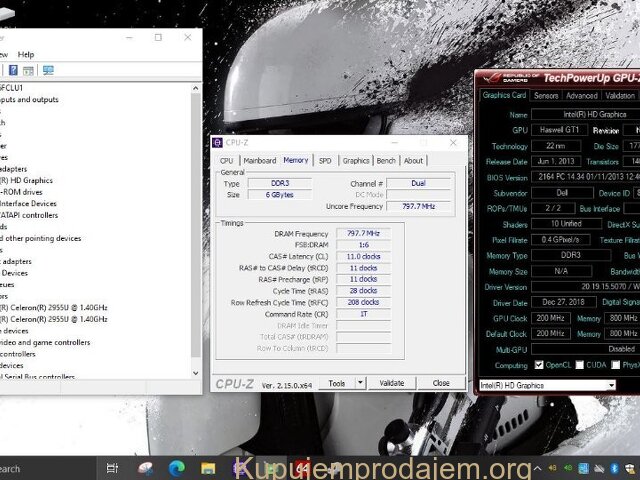Launch Microsoft Edge from the taskbar
This screenshot has width=640, height=480.
(177, 468)
